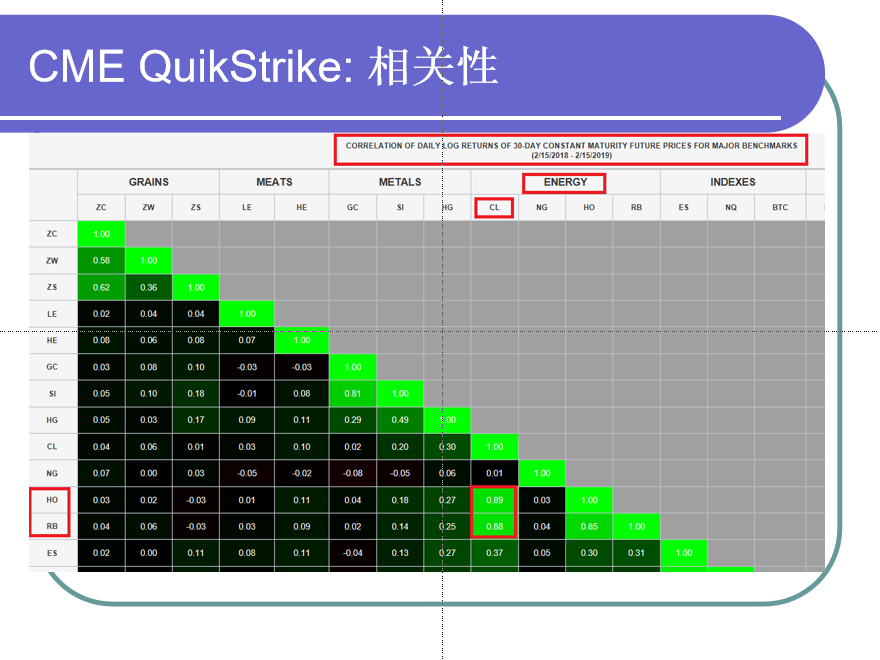Click the HO row label

coord(52,499)
